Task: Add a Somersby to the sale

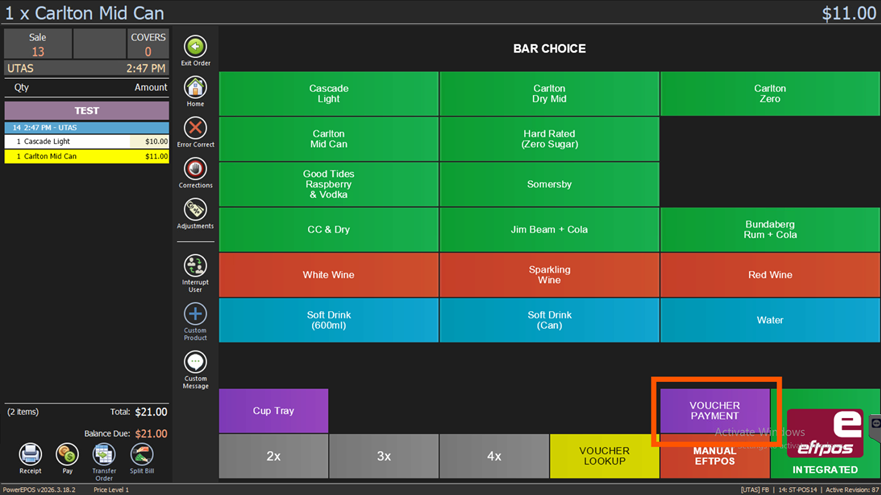Action: [549, 184]
